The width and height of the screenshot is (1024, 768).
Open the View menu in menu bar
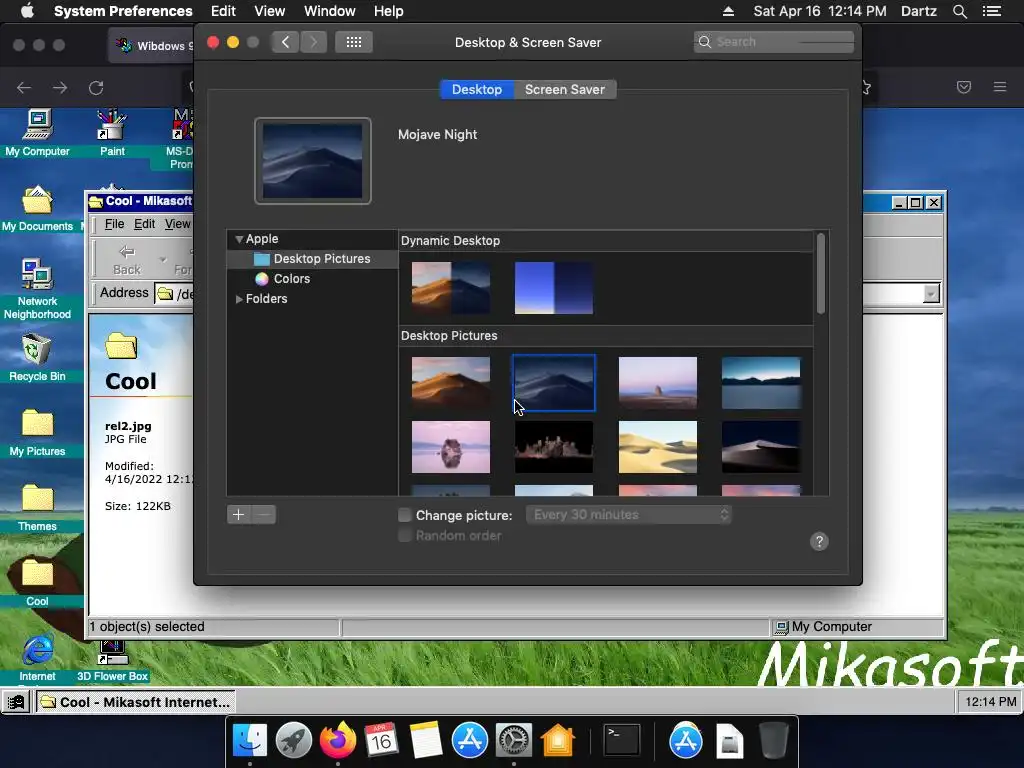click(x=270, y=11)
